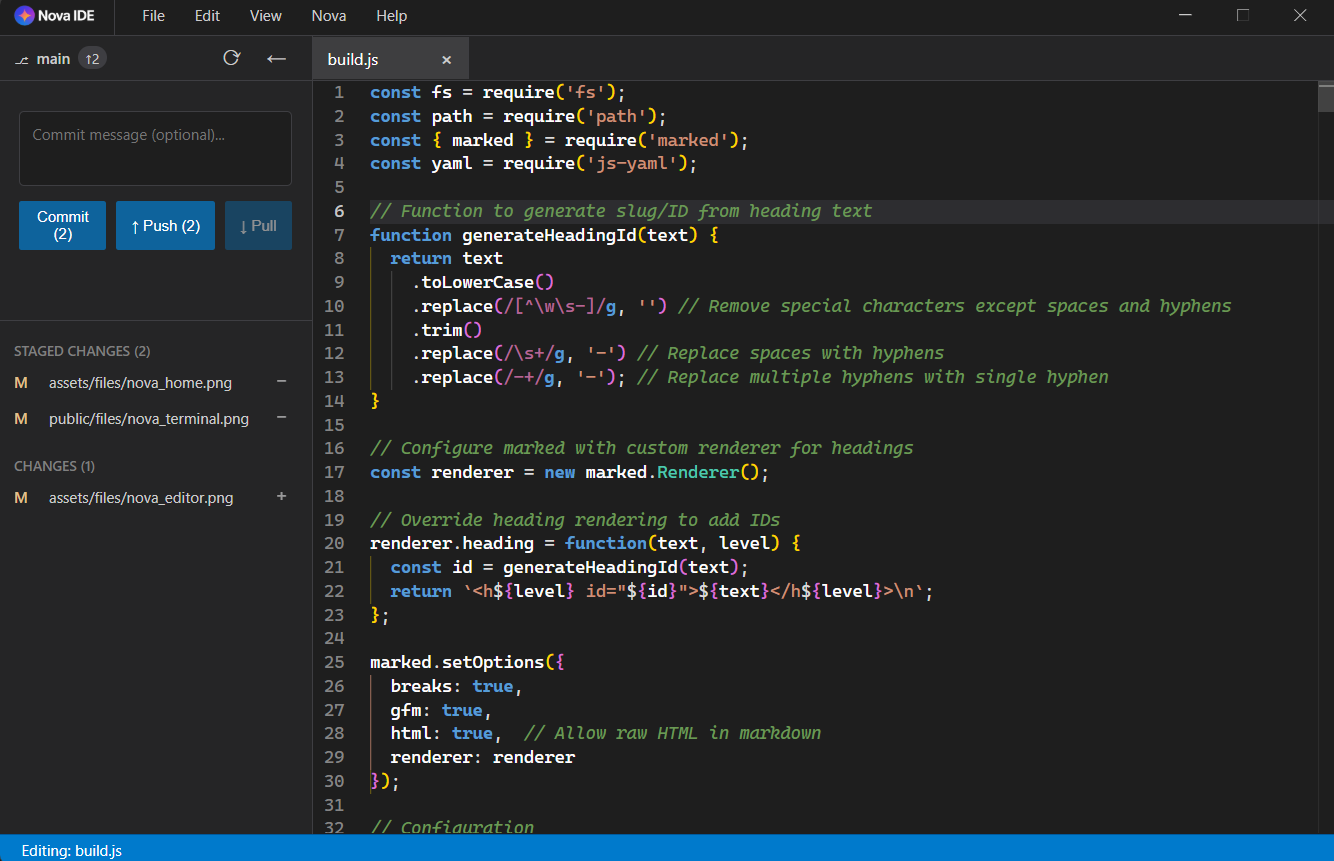
Task: Collapse the STAGED CHANGES section
Action: (x=82, y=351)
